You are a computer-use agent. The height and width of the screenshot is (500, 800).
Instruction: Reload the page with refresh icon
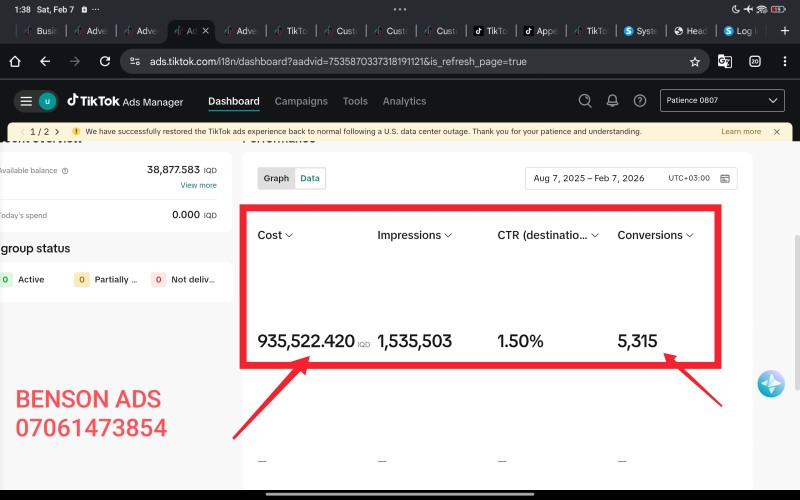click(x=105, y=62)
